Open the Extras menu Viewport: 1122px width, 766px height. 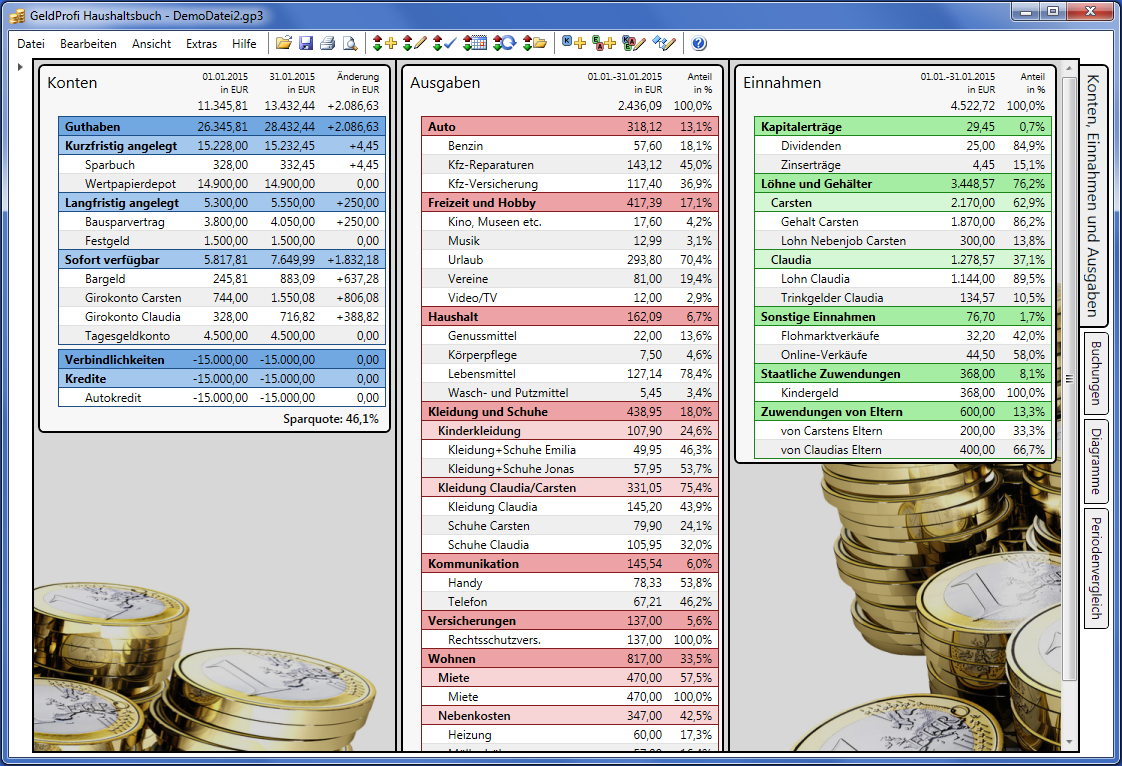(x=201, y=44)
